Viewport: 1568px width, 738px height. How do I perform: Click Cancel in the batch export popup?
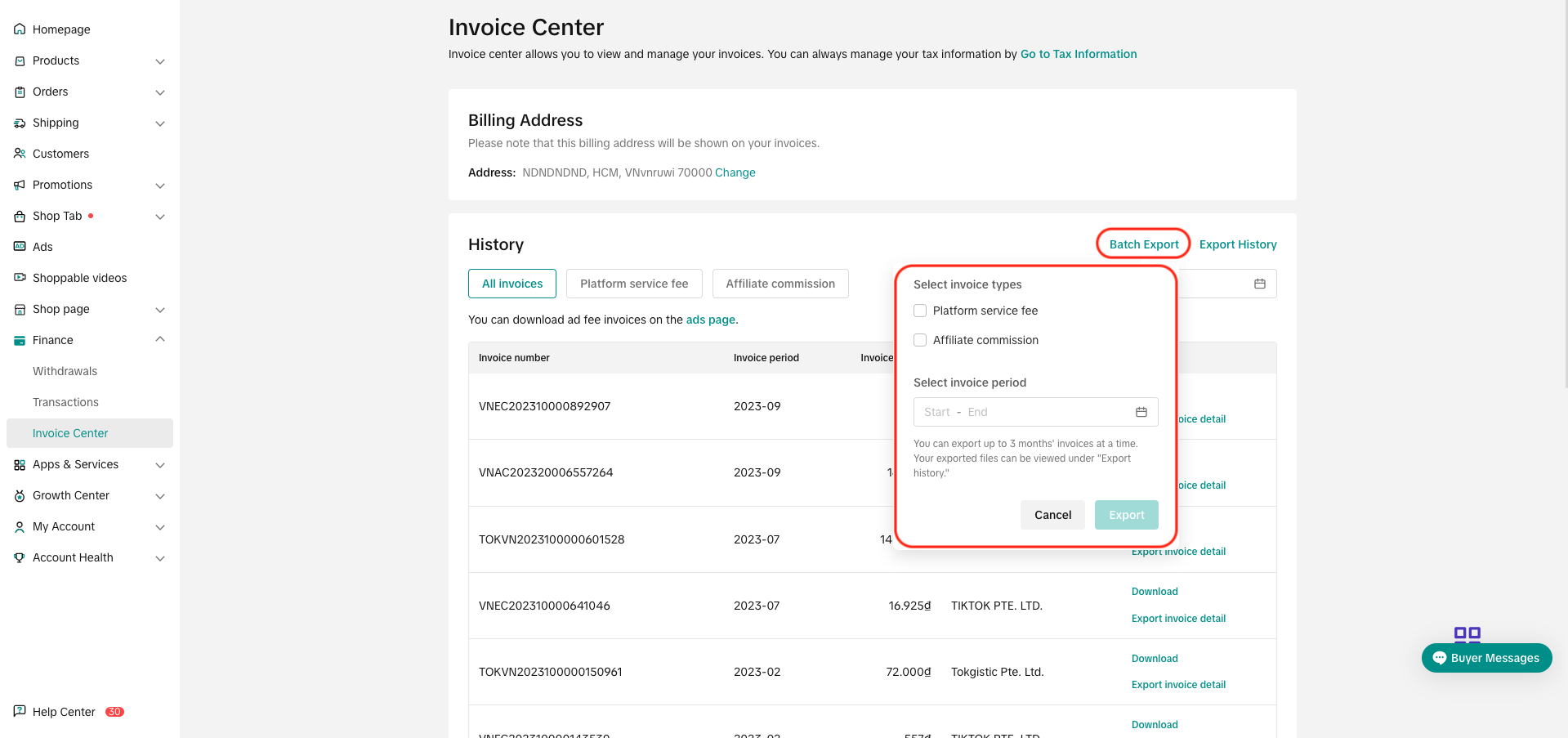[1052, 515]
